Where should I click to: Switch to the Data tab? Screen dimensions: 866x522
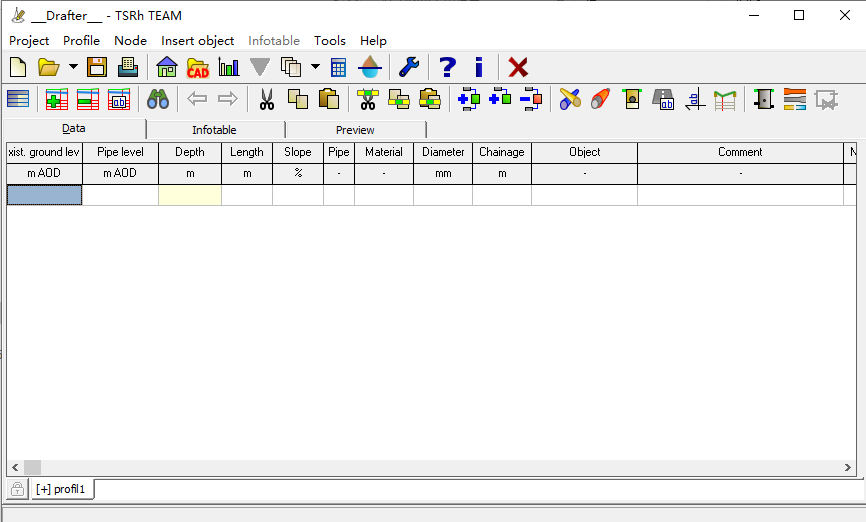(x=74, y=129)
